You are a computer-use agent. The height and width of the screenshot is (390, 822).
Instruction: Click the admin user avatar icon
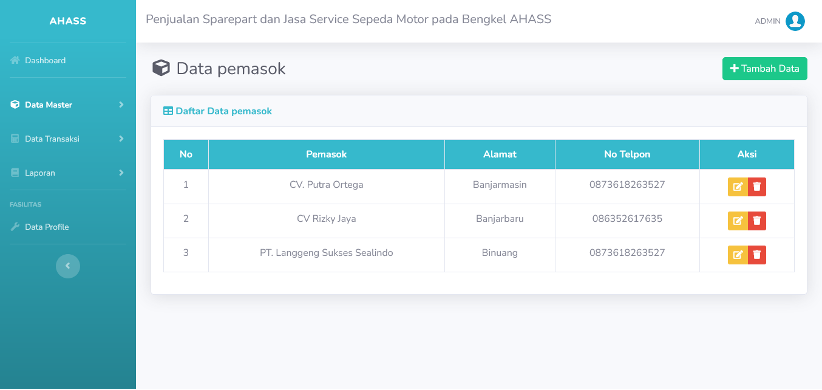795,21
